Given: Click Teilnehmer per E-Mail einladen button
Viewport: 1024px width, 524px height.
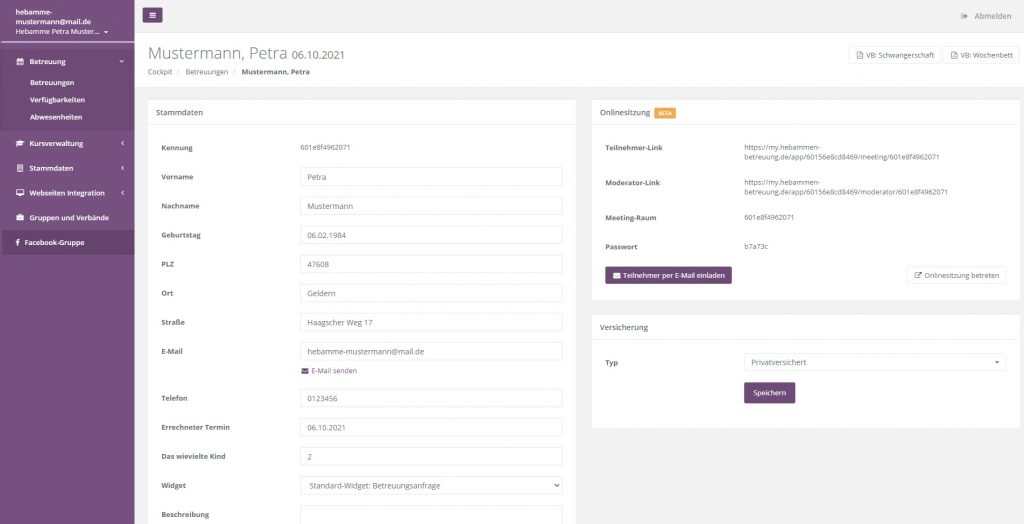Looking at the screenshot, I should click(668, 275).
